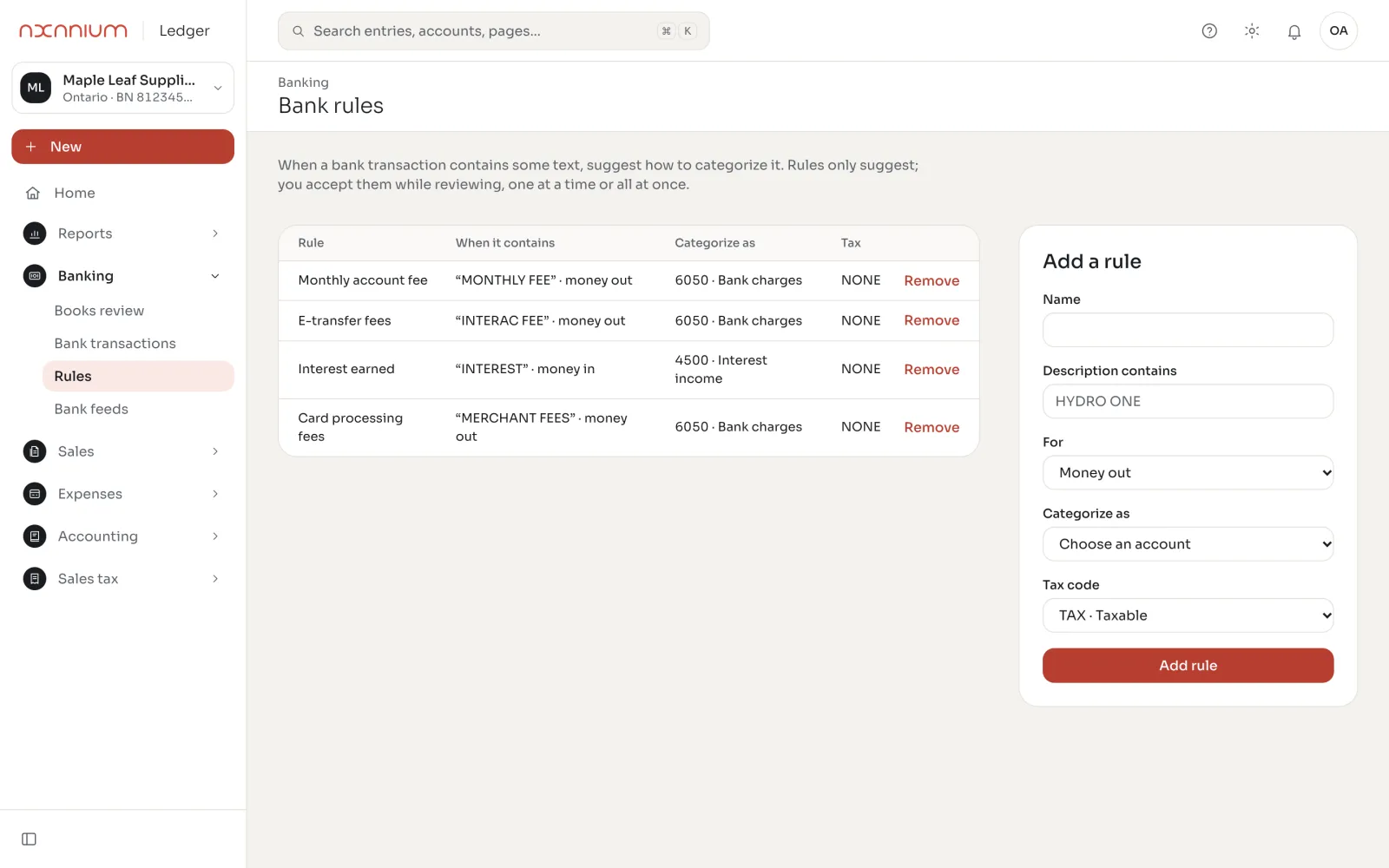Expand the Sales tax section chevron
This screenshot has height=868, width=1389.
pyautogui.click(x=215, y=579)
